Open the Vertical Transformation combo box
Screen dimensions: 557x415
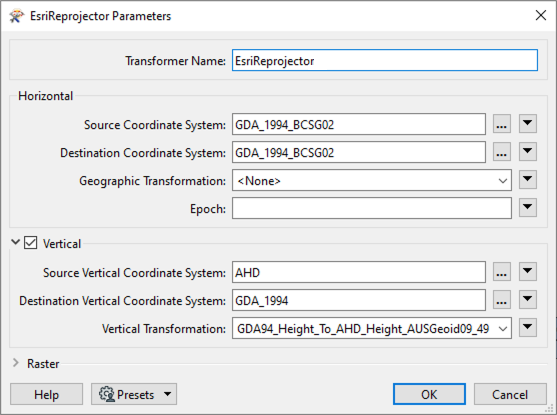pyautogui.click(x=372, y=328)
